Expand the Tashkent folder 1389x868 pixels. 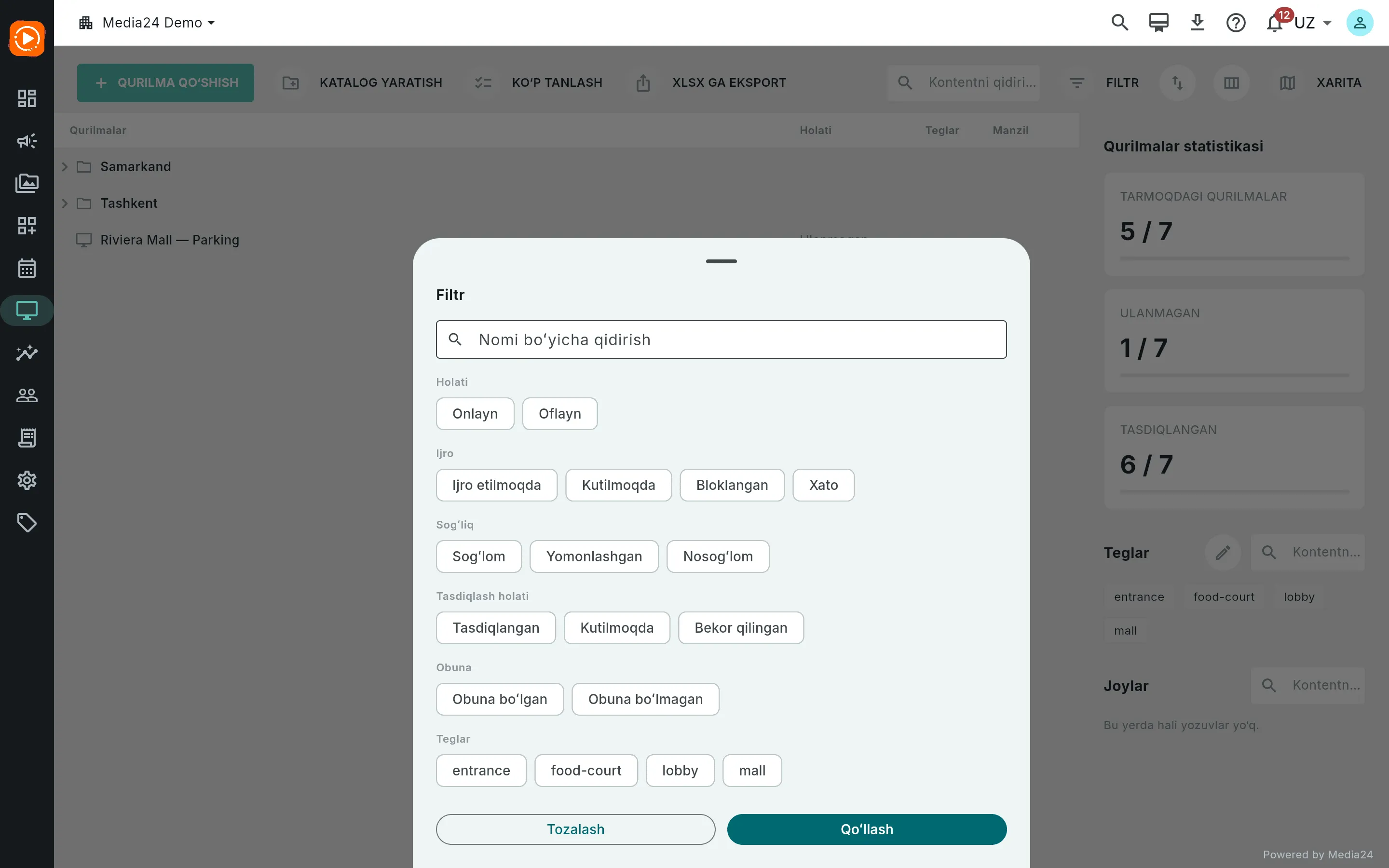click(65, 203)
